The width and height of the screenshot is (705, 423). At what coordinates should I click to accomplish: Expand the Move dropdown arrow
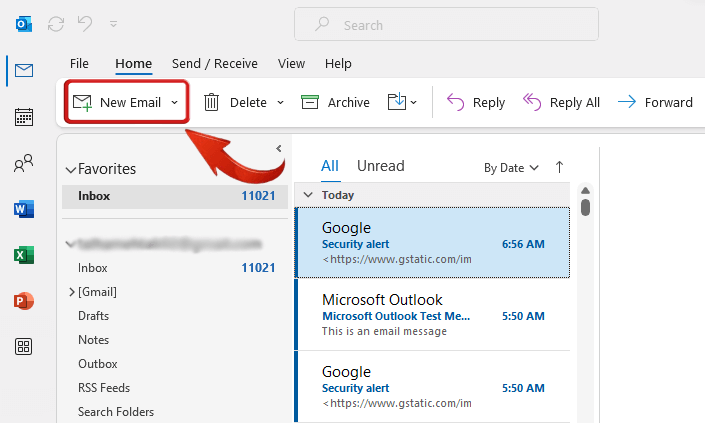[414, 102]
